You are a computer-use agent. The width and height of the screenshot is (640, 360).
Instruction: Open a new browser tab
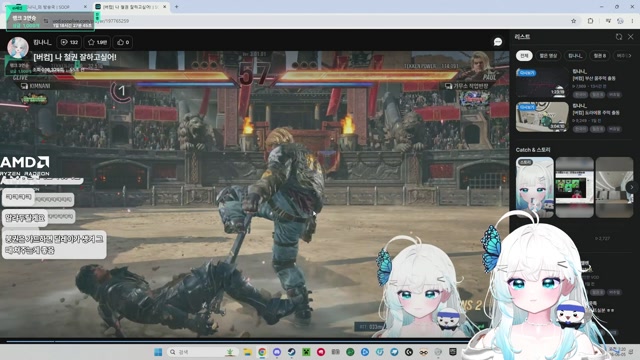pyautogui.click(x=177, y=7)
